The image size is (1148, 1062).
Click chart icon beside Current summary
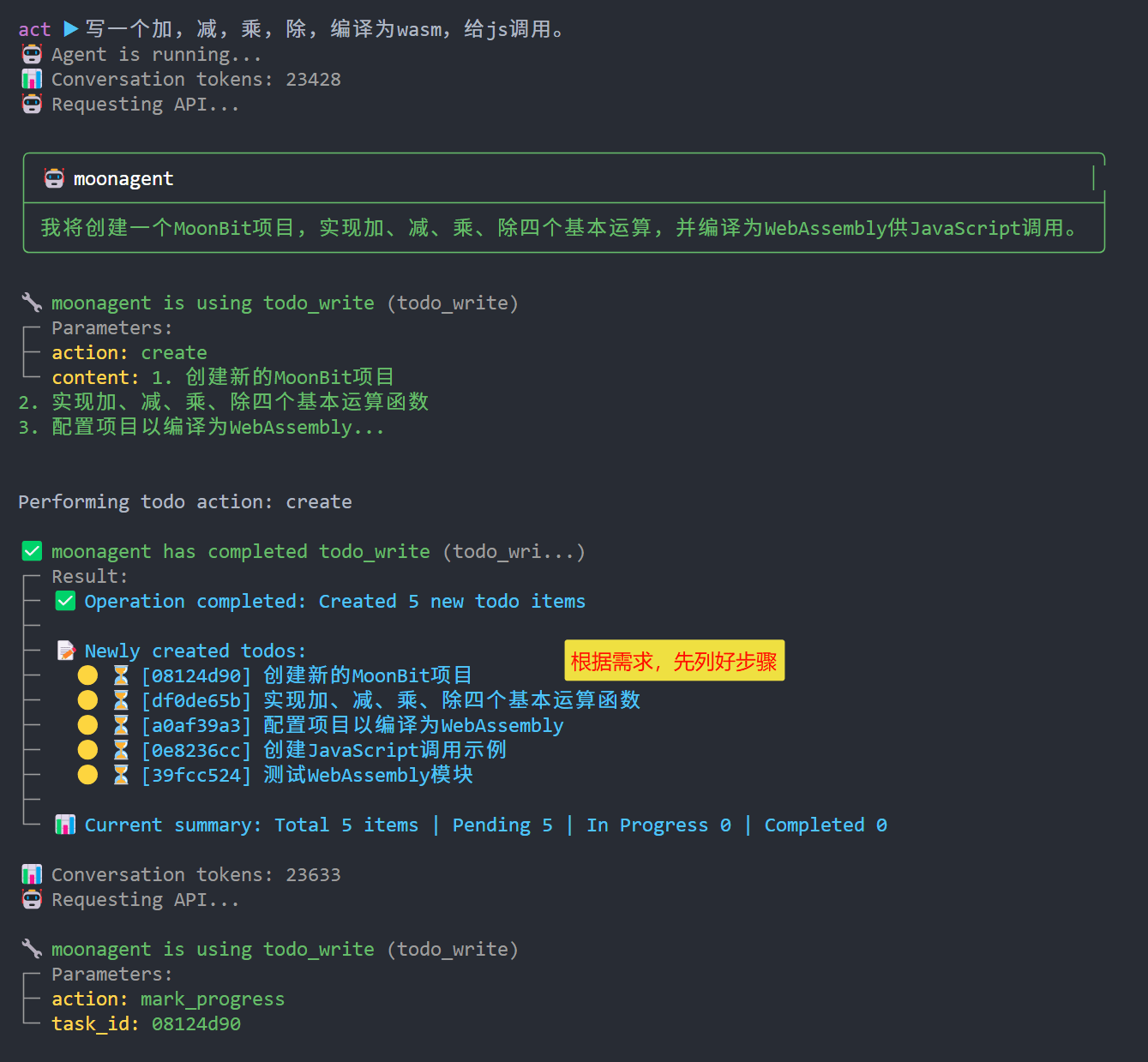pos(65,825)
